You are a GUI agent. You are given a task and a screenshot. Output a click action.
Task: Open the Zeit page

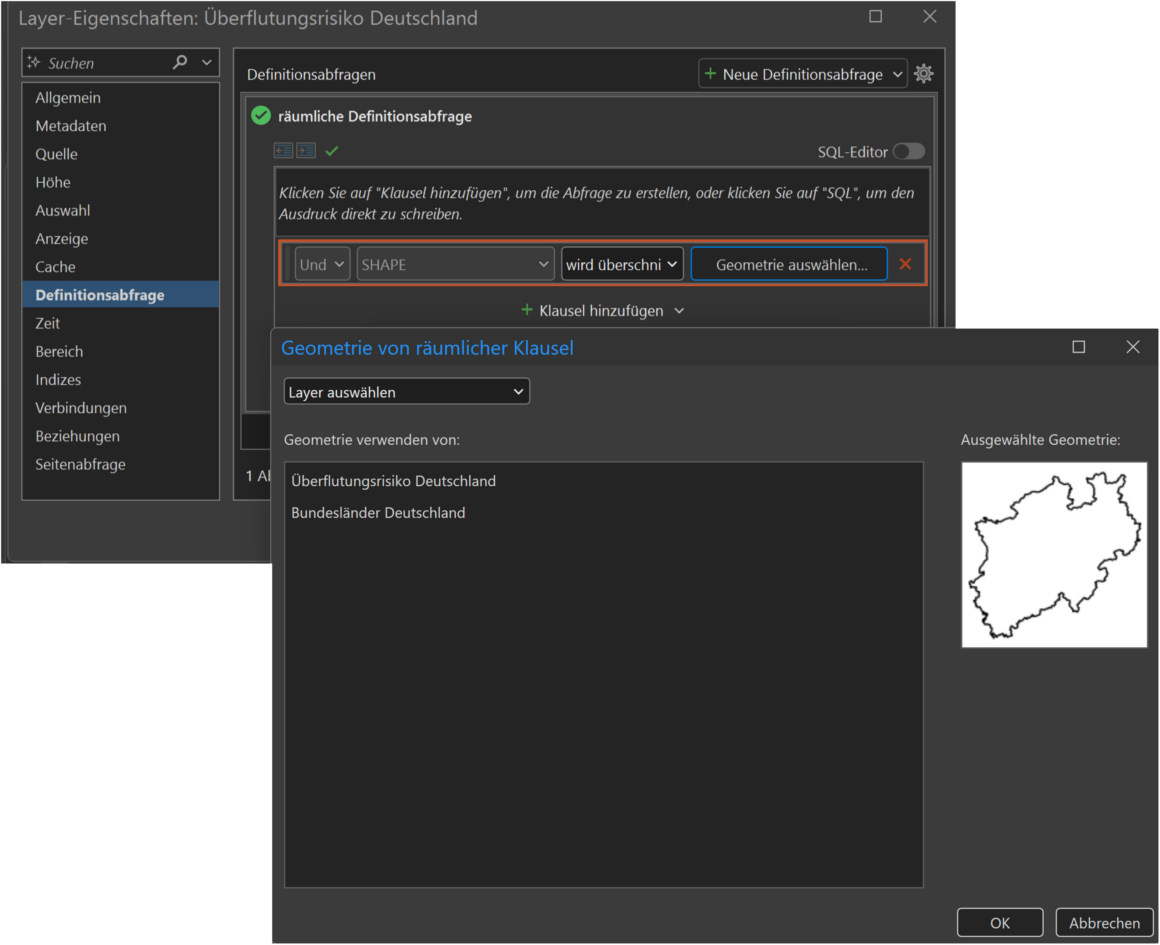point(121,323)
